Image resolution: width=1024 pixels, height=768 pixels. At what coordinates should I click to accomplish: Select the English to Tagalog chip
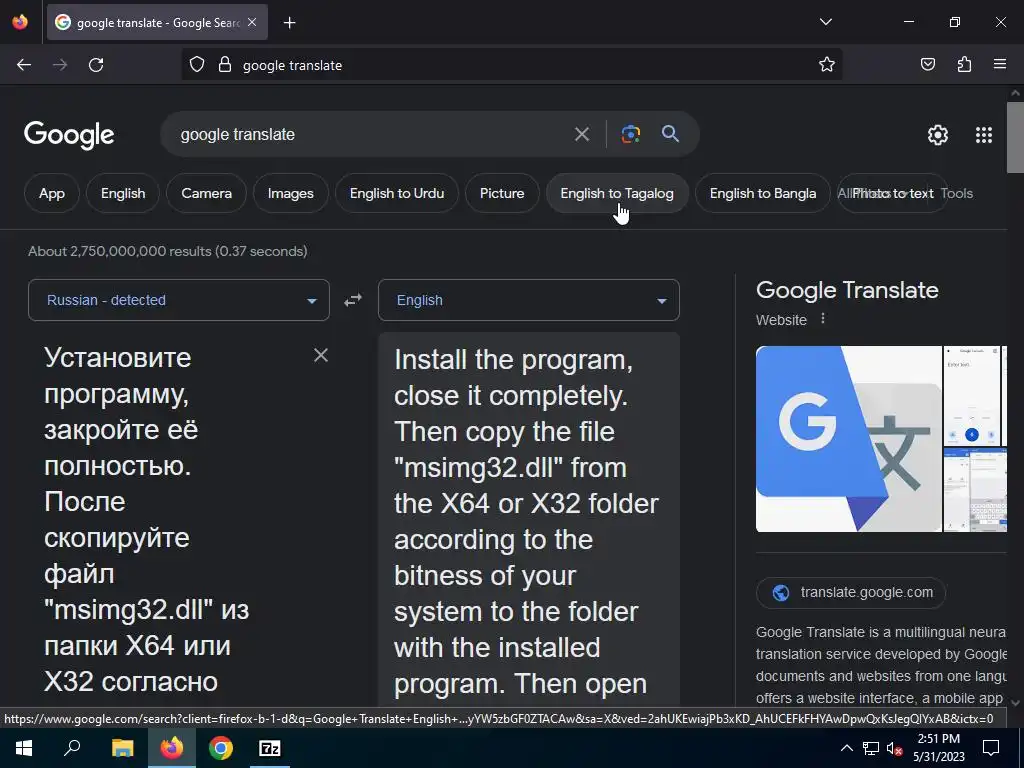[616, 193]
